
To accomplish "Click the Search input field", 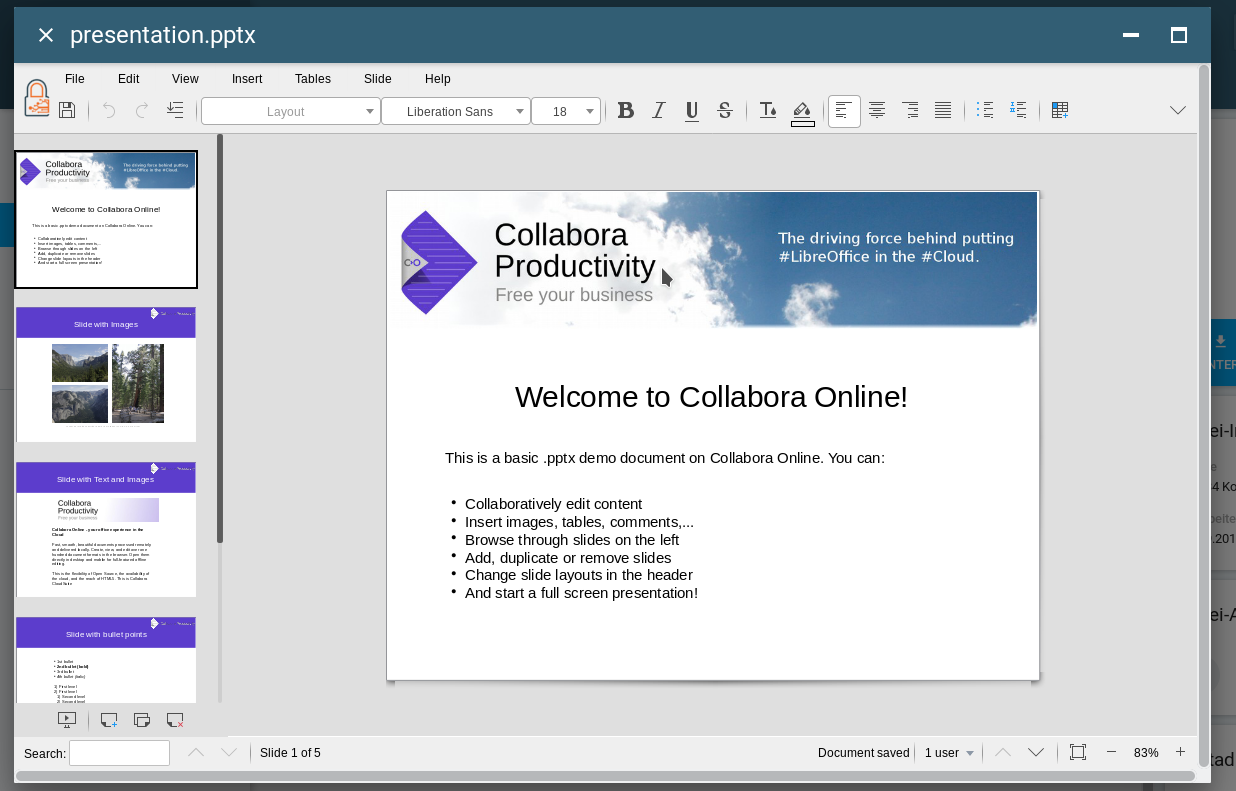I will (119, 753).
